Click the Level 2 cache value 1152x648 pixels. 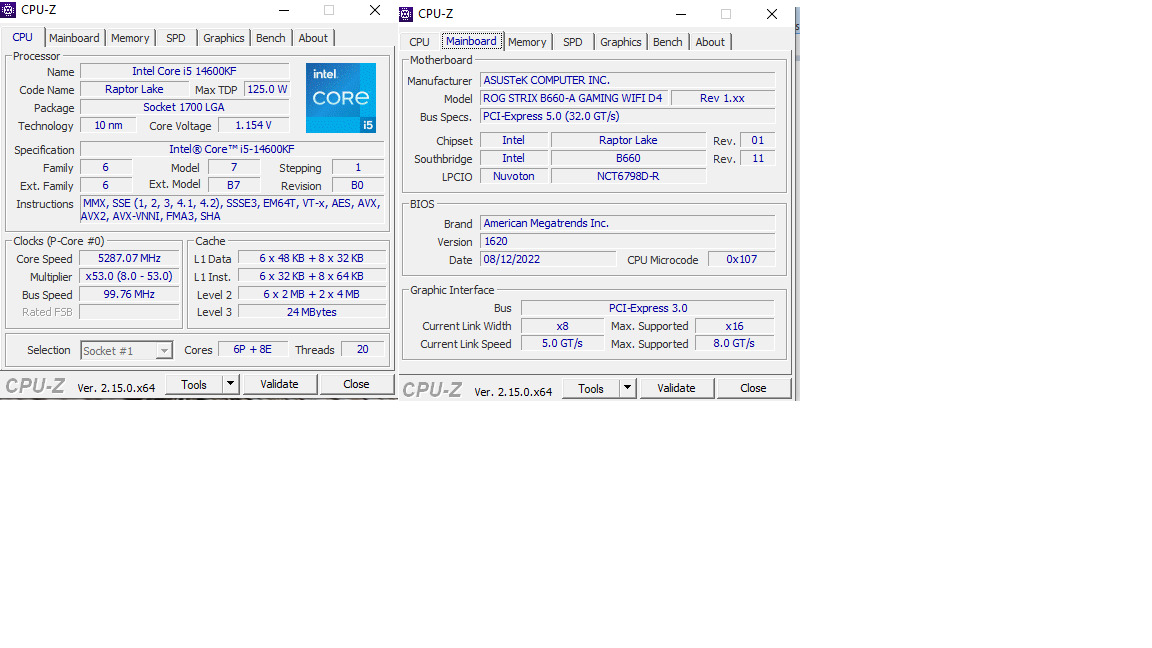tap(312, 294)
